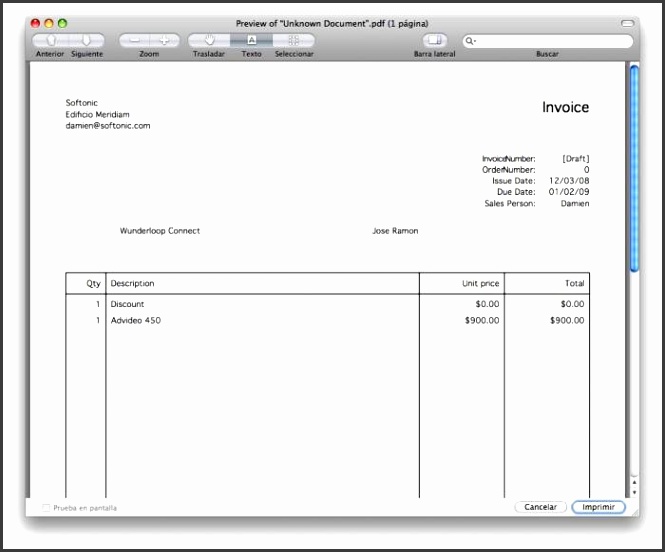This screenshot has width=665, height=552.
Task: Click the Advideo 450 description row
Action: (x=135, y=321)
